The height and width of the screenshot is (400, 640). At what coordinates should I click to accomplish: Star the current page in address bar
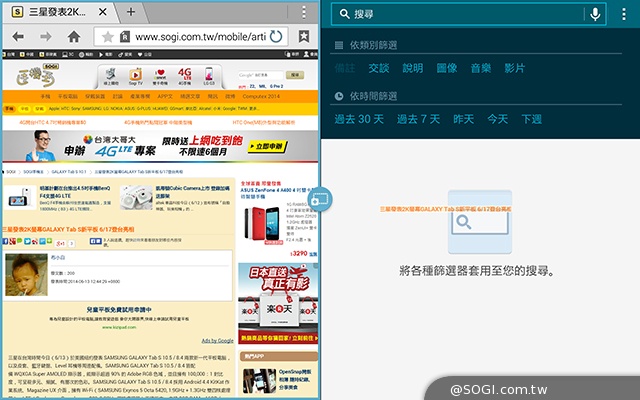pyautogui.click(x=106, y=37)
